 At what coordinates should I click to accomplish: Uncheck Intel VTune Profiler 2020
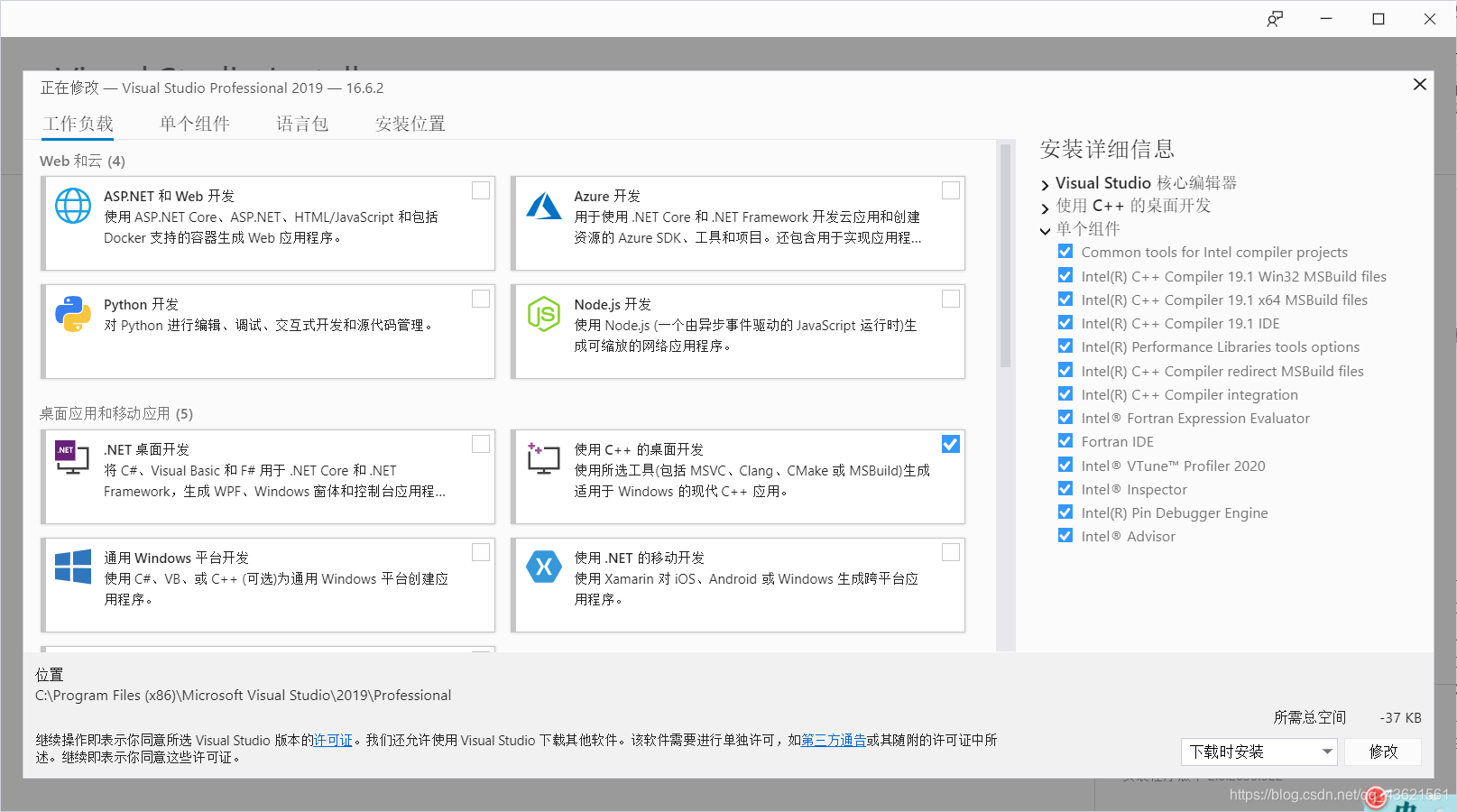coord(1065,465)
